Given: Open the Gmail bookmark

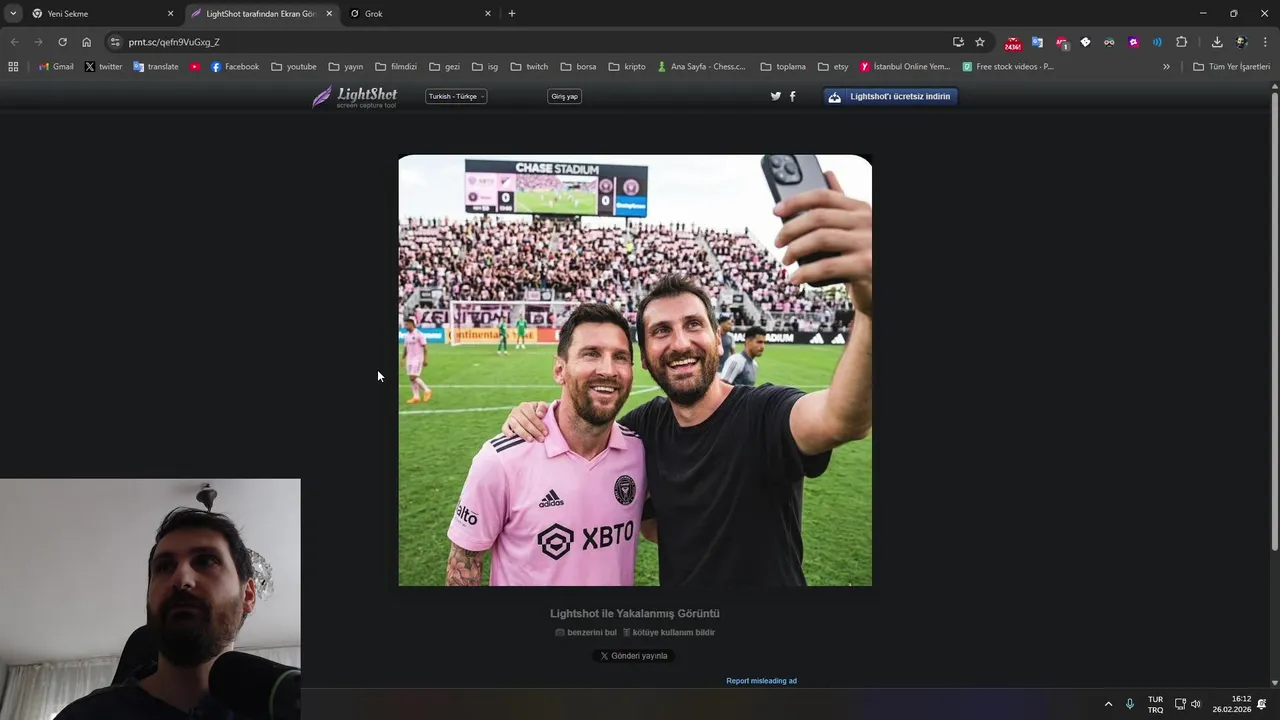Looking at the screenshot, I should tap(56, 67).
